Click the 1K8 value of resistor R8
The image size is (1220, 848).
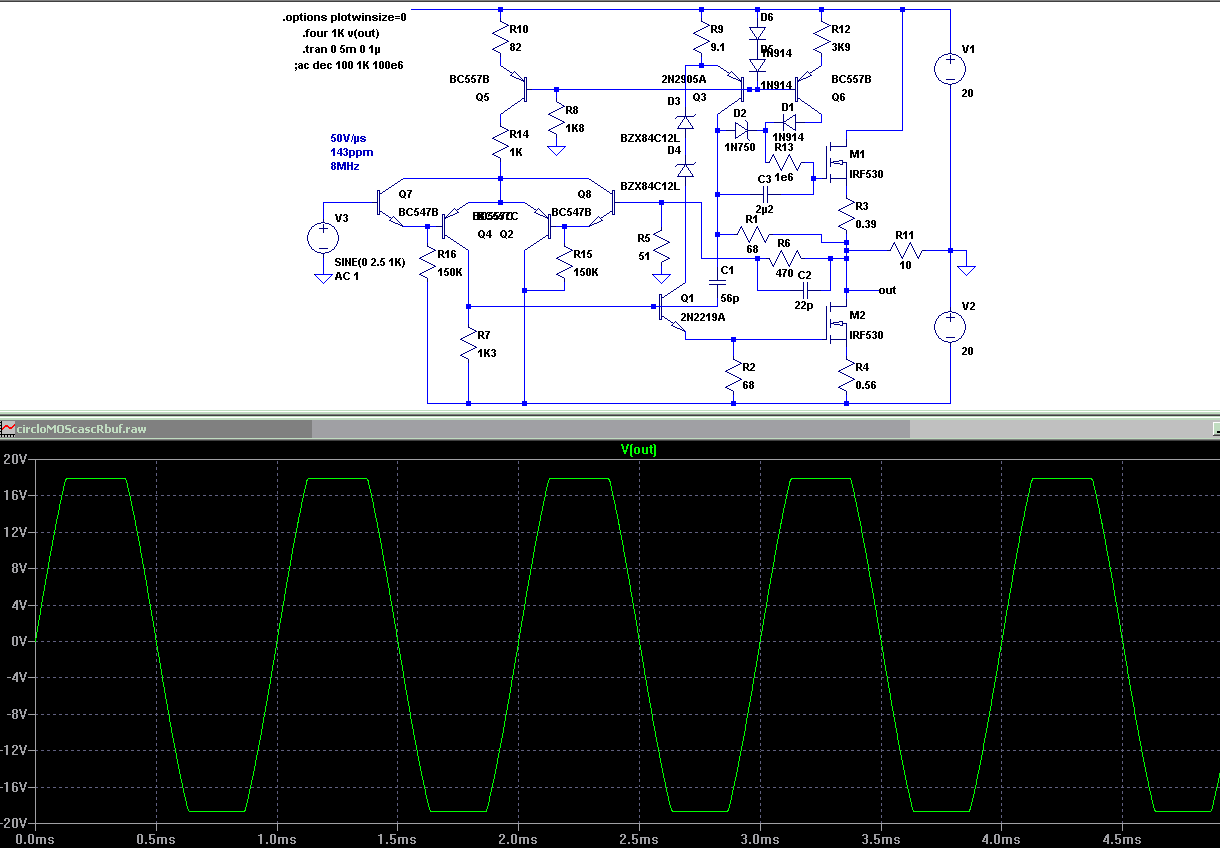click(576, 129)
